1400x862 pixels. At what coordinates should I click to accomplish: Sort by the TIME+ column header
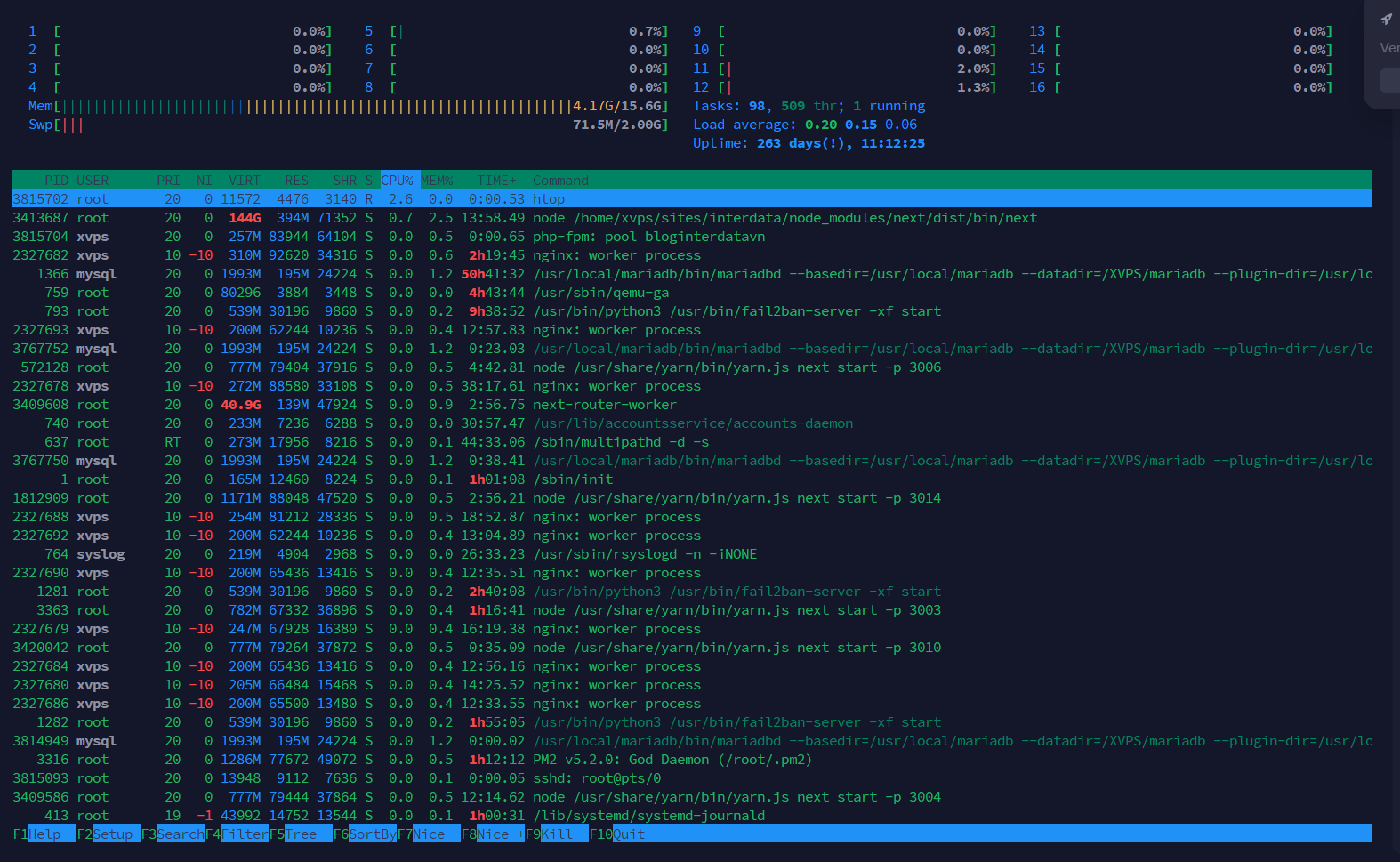pyautogui.click(x=496, y=180)
